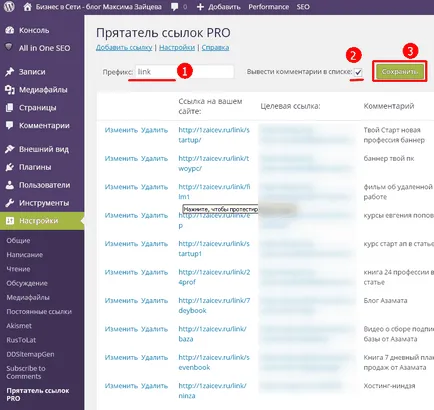Open the WordPress logo menu
The width and height of the screenshot is (434, 410).
[9, 7]
